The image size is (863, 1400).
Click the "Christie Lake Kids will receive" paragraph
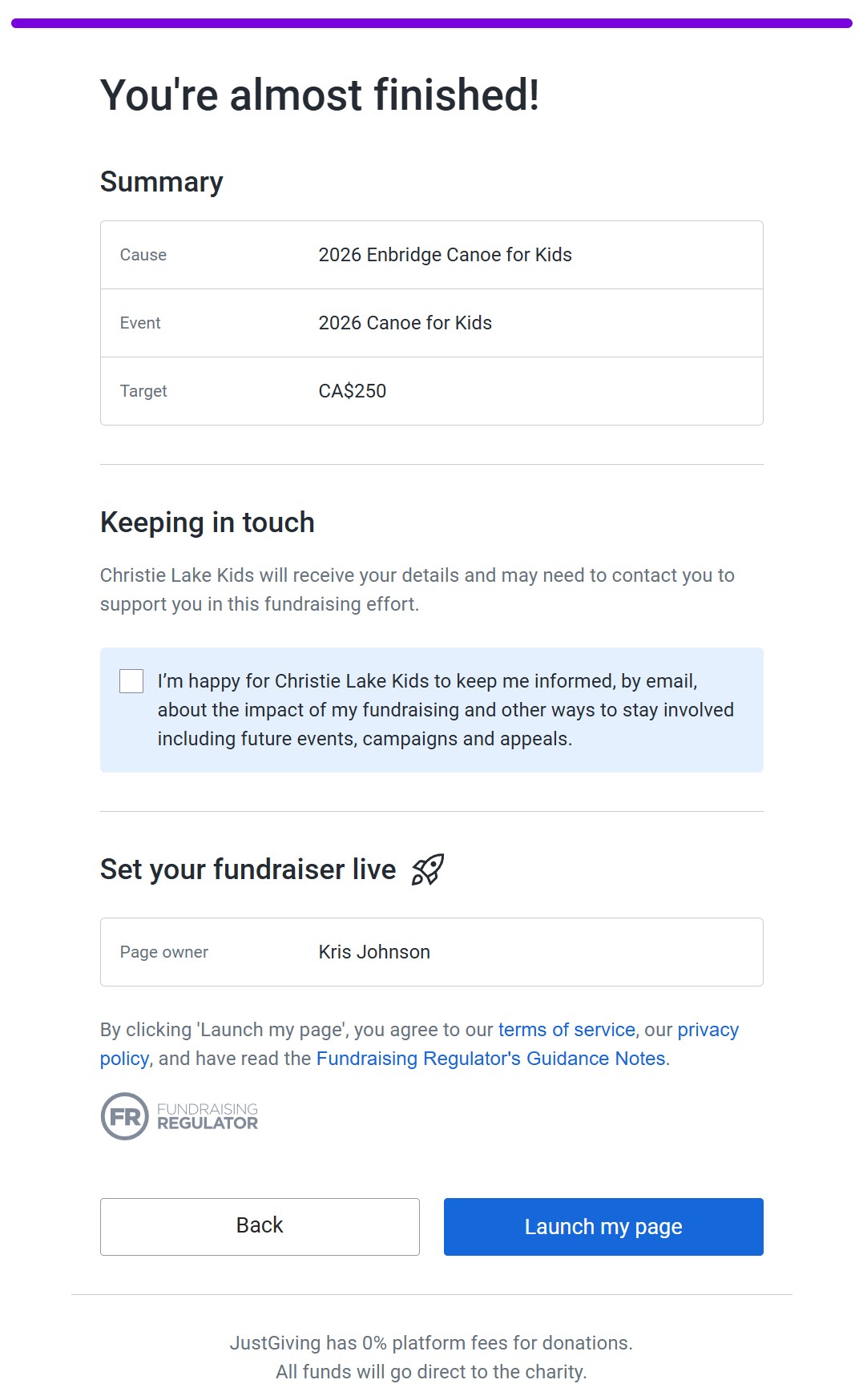pos(417,590)
